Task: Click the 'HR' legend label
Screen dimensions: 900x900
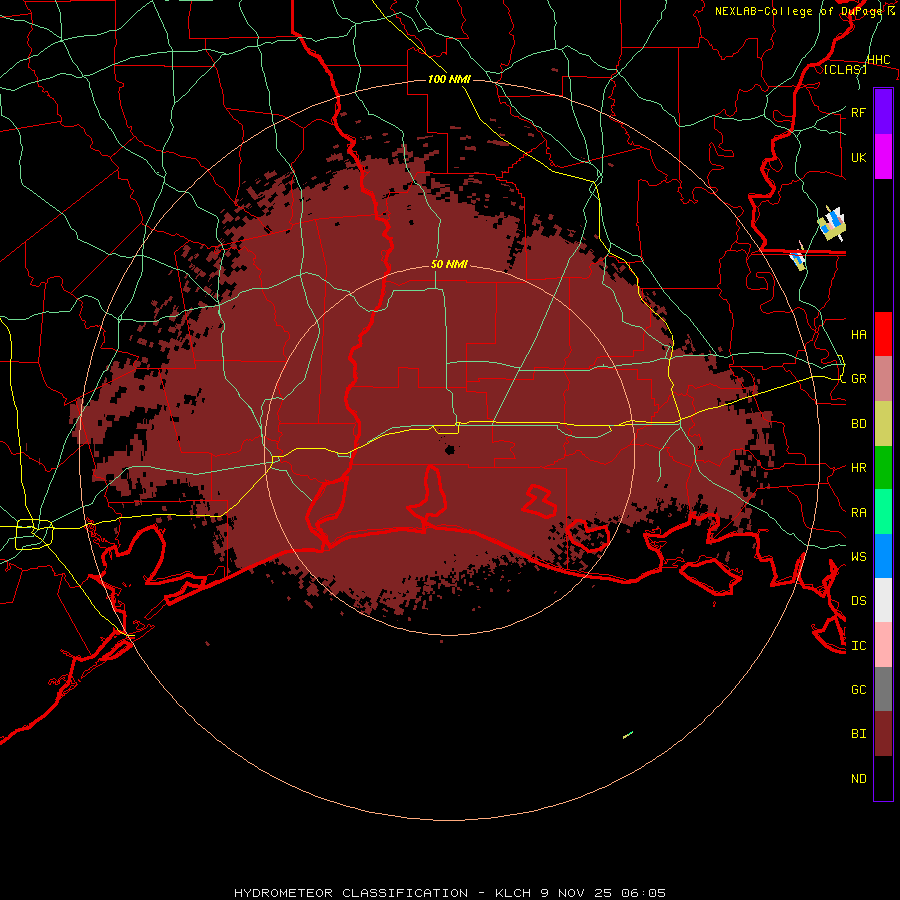Action: pos(859,468)
